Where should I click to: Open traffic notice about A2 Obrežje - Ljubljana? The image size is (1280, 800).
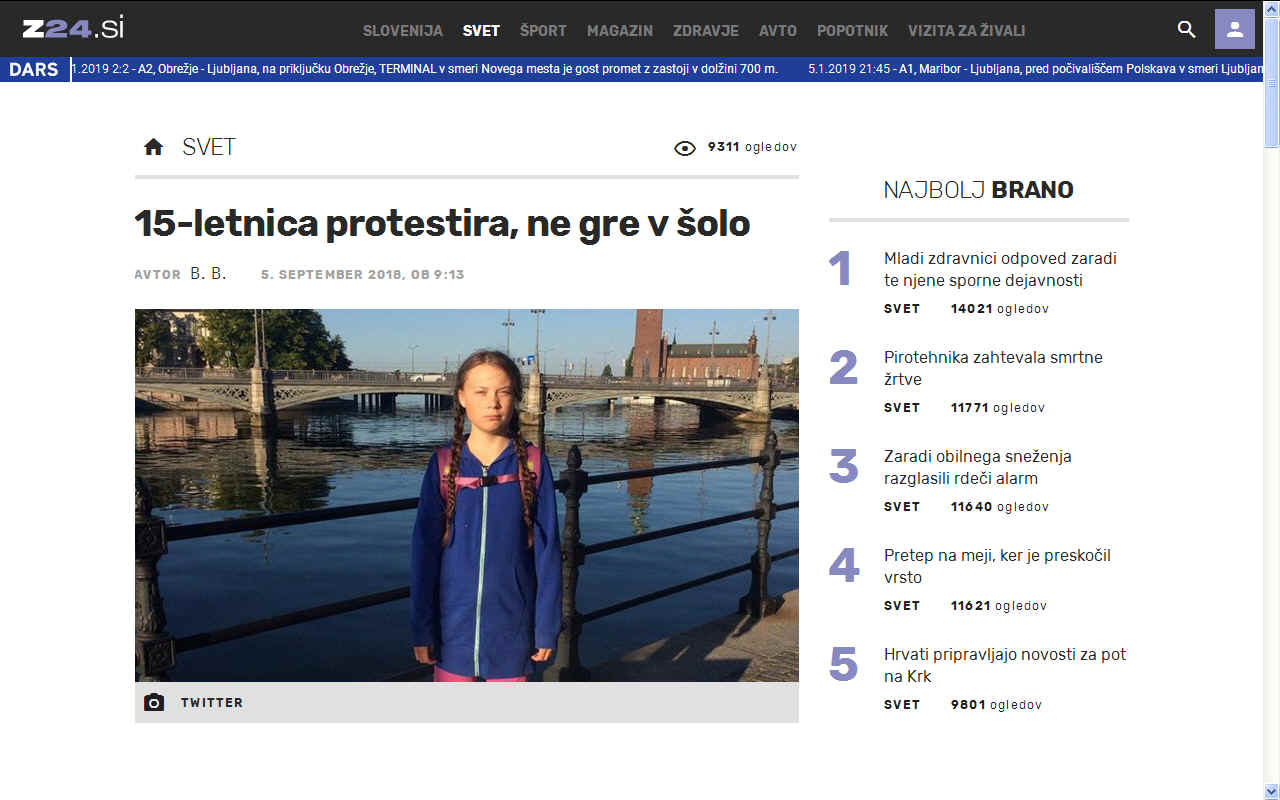(425, 69)
